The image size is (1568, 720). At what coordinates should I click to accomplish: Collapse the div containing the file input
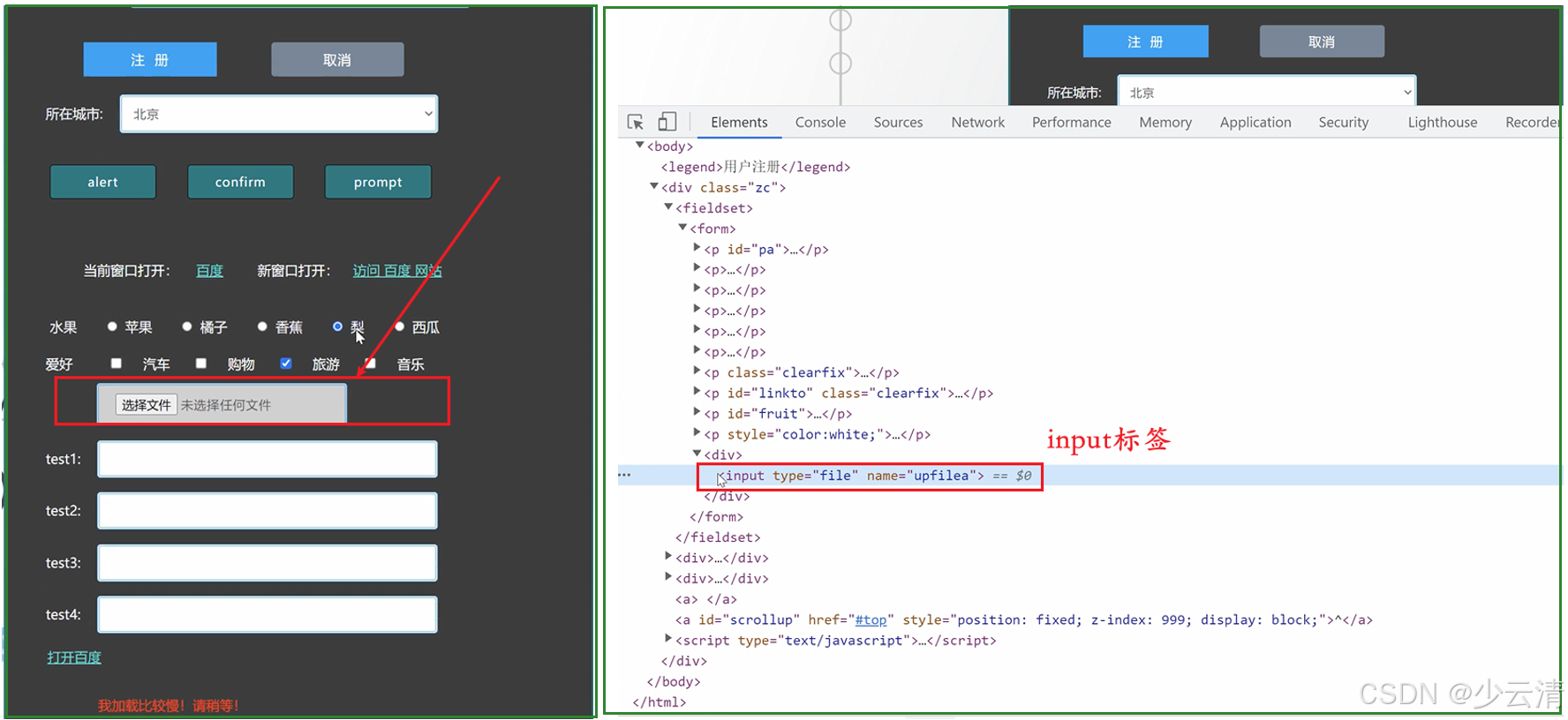click(x=697, y=454)
